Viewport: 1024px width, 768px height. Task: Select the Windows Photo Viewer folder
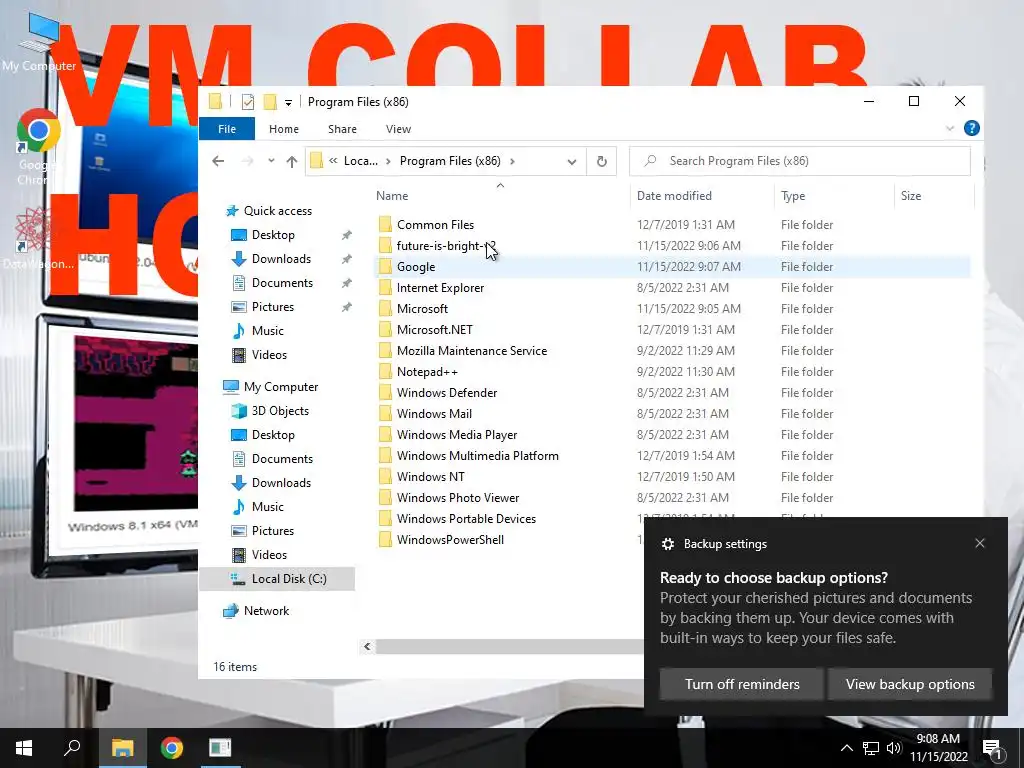pos(458,498)
